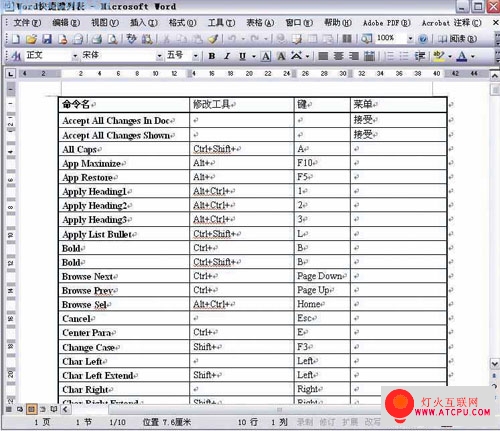The image size is (500, 431).
Task: Open Microsoft Word Help question mark icon
Action: pos(423,39)
